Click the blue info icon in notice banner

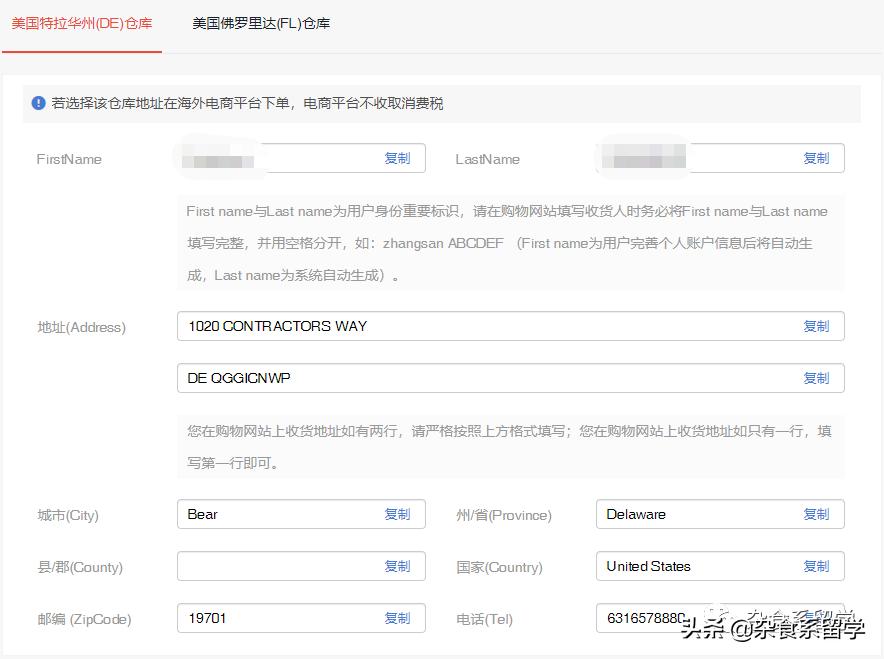point(38,103)
